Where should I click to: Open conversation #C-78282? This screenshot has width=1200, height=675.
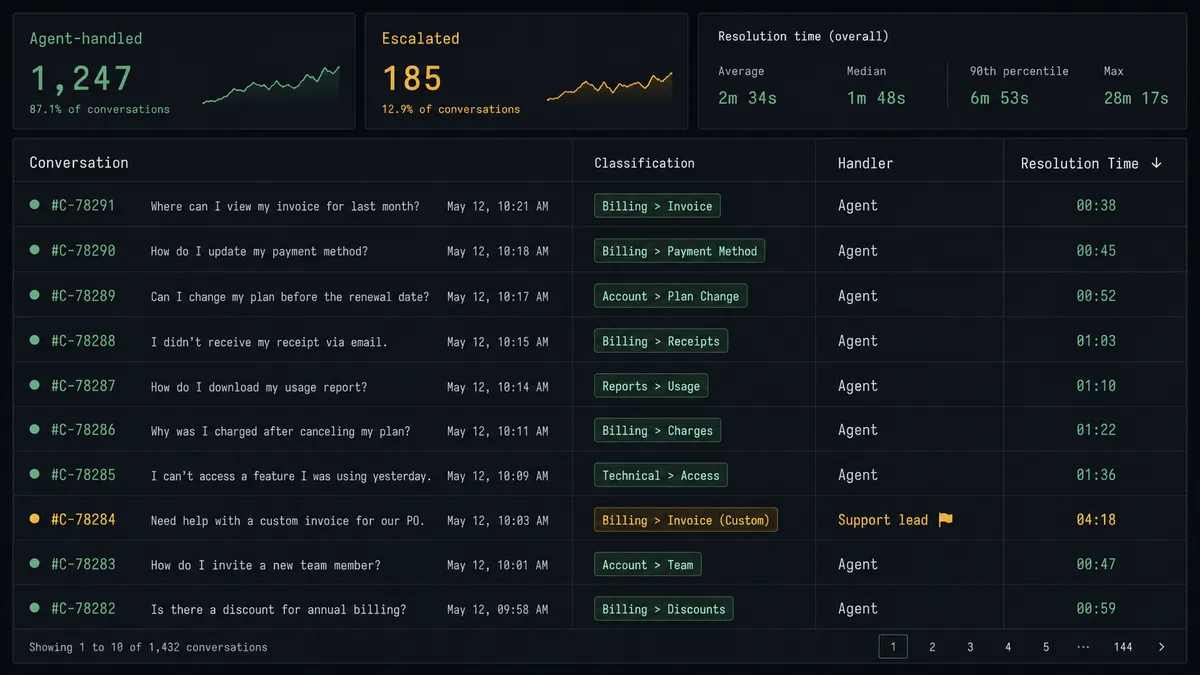pyautogui.click(x=83, y=608)
